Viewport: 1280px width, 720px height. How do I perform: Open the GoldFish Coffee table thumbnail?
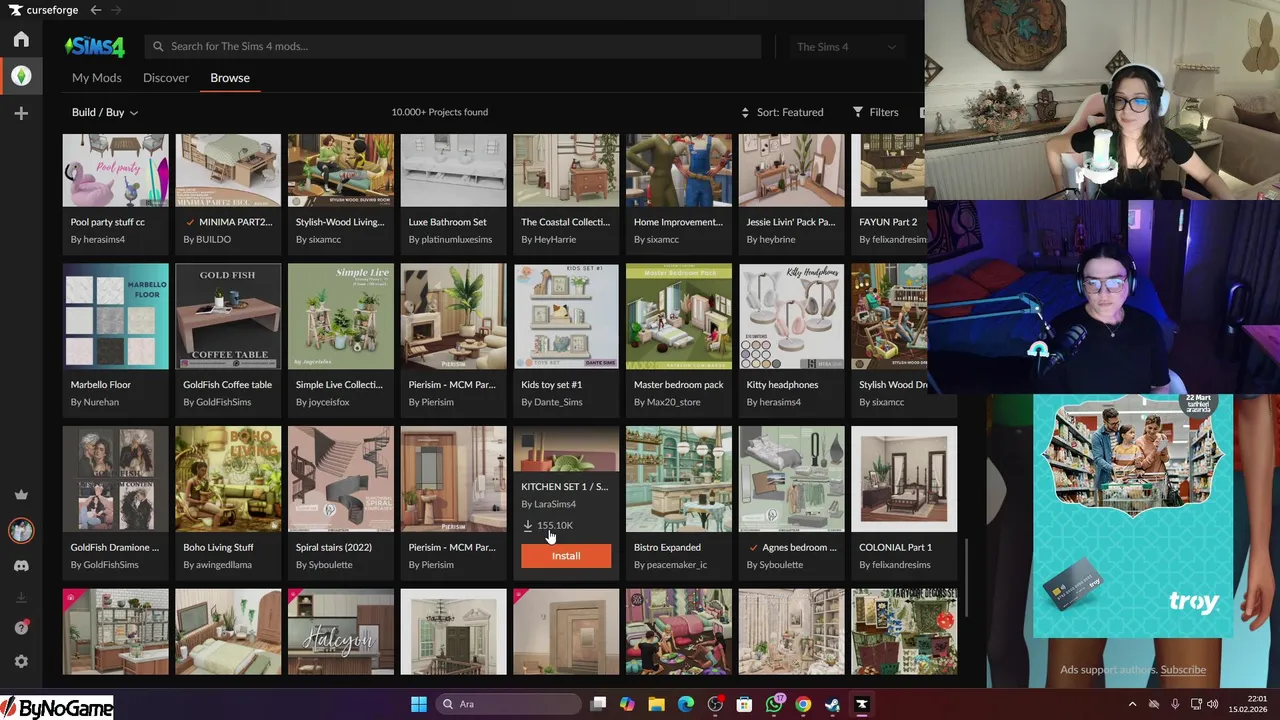point(228,316)
